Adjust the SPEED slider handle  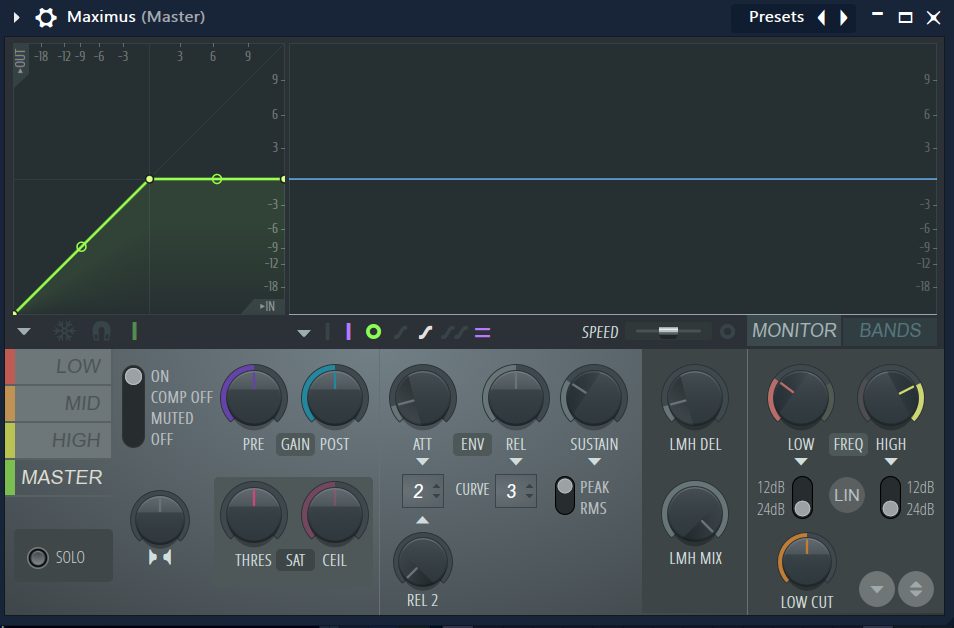pos(668,331)
